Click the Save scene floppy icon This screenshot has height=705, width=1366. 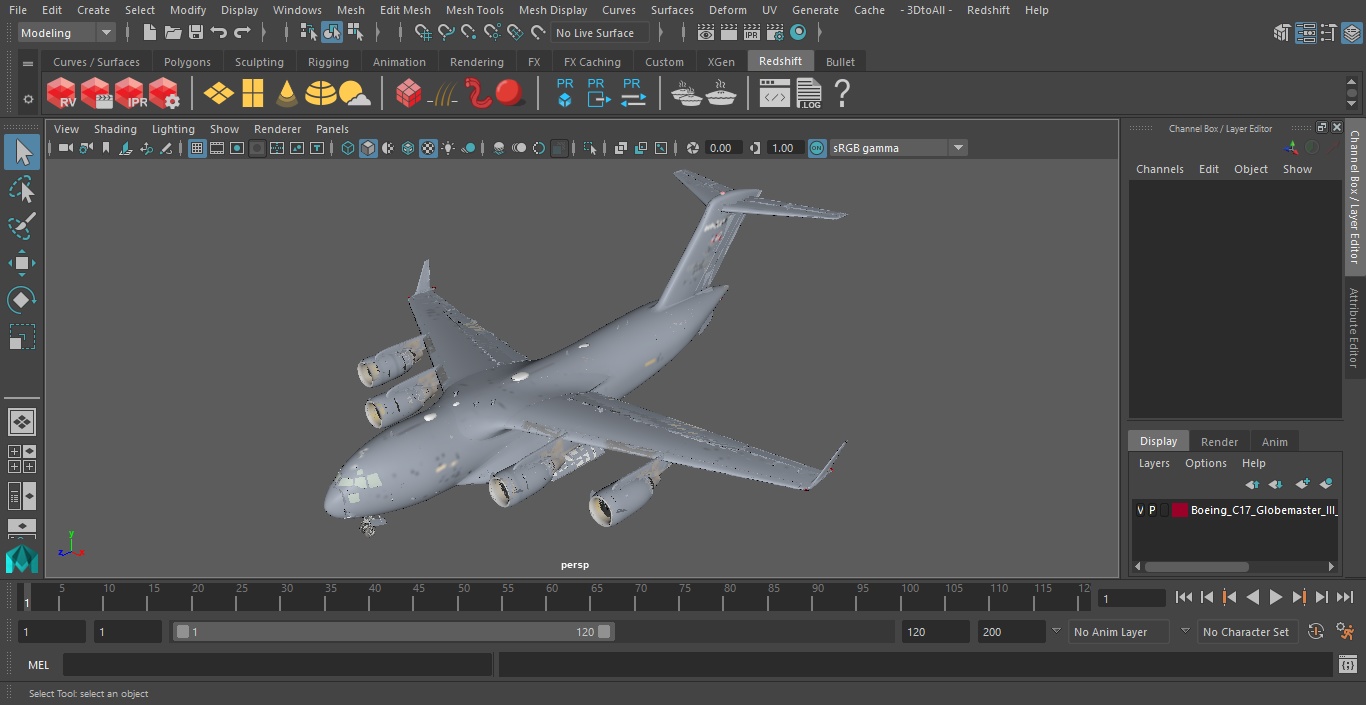(x=196, y=33)
